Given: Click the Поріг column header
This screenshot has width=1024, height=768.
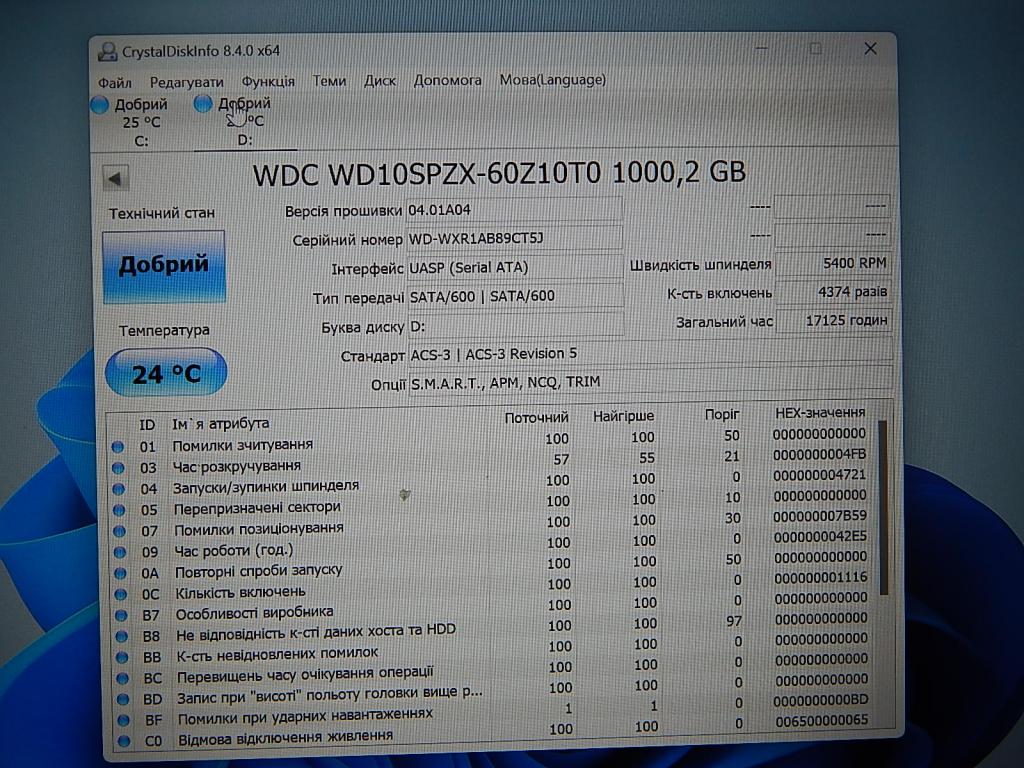Looking at the screenshot, I should [722, 414].
